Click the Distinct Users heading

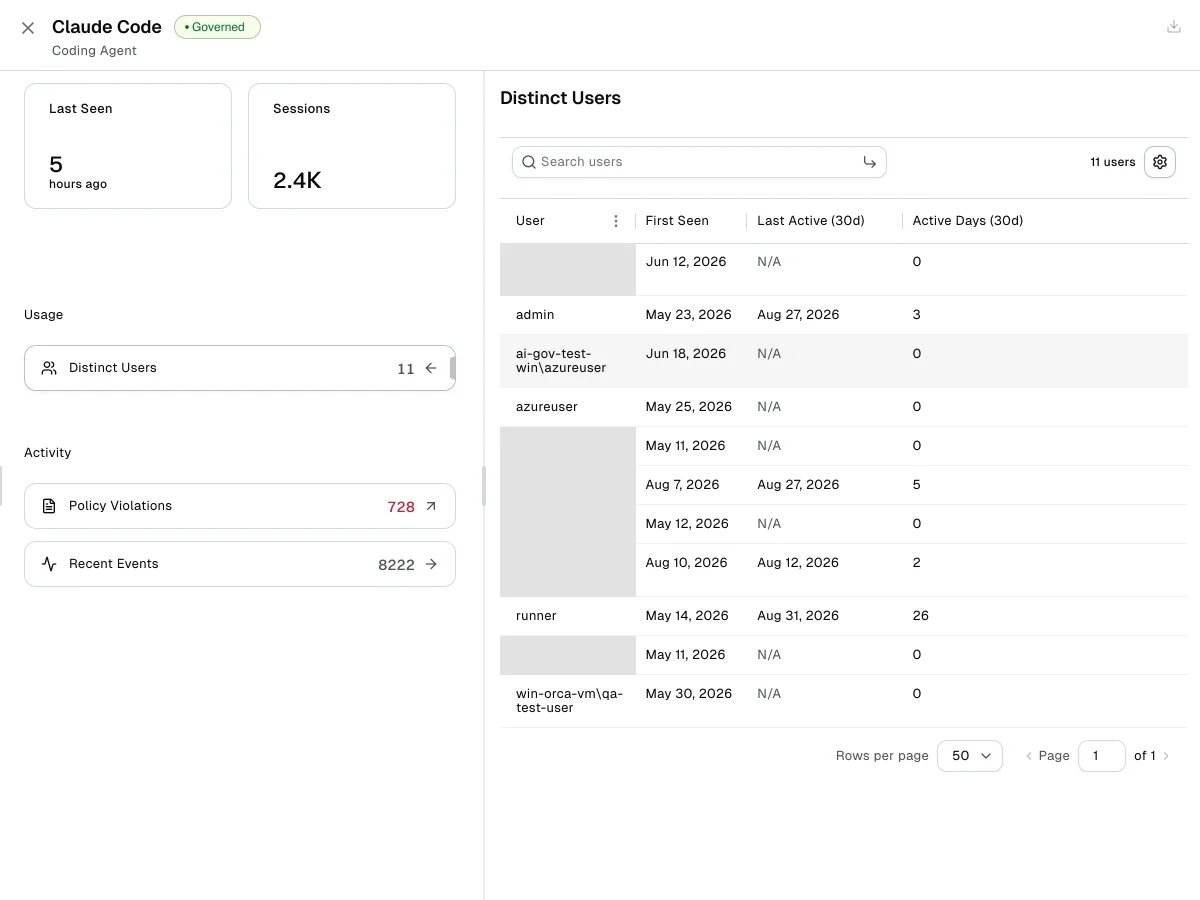coord(560,98)
